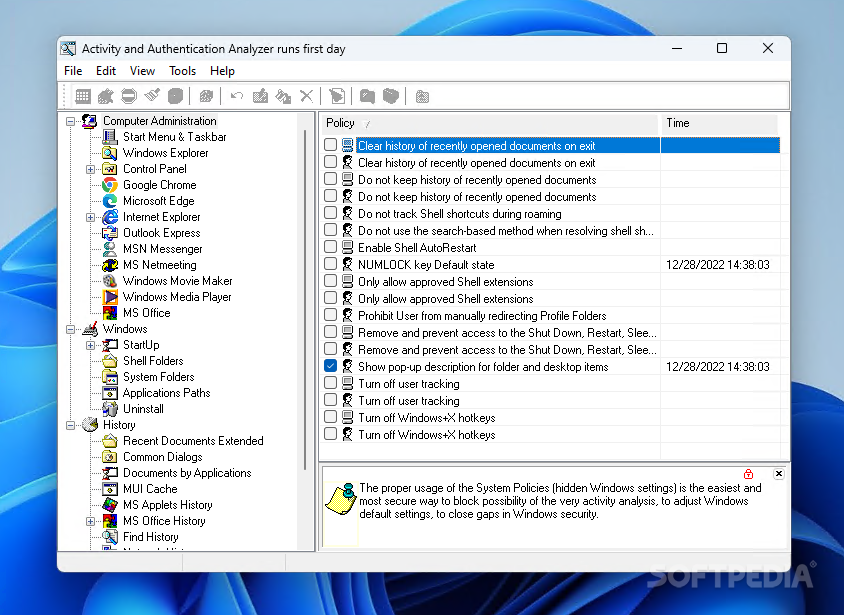Enable the Shell AutoRestart checkbox
This screenshot has height=615, width=844.
pos(330,247)
